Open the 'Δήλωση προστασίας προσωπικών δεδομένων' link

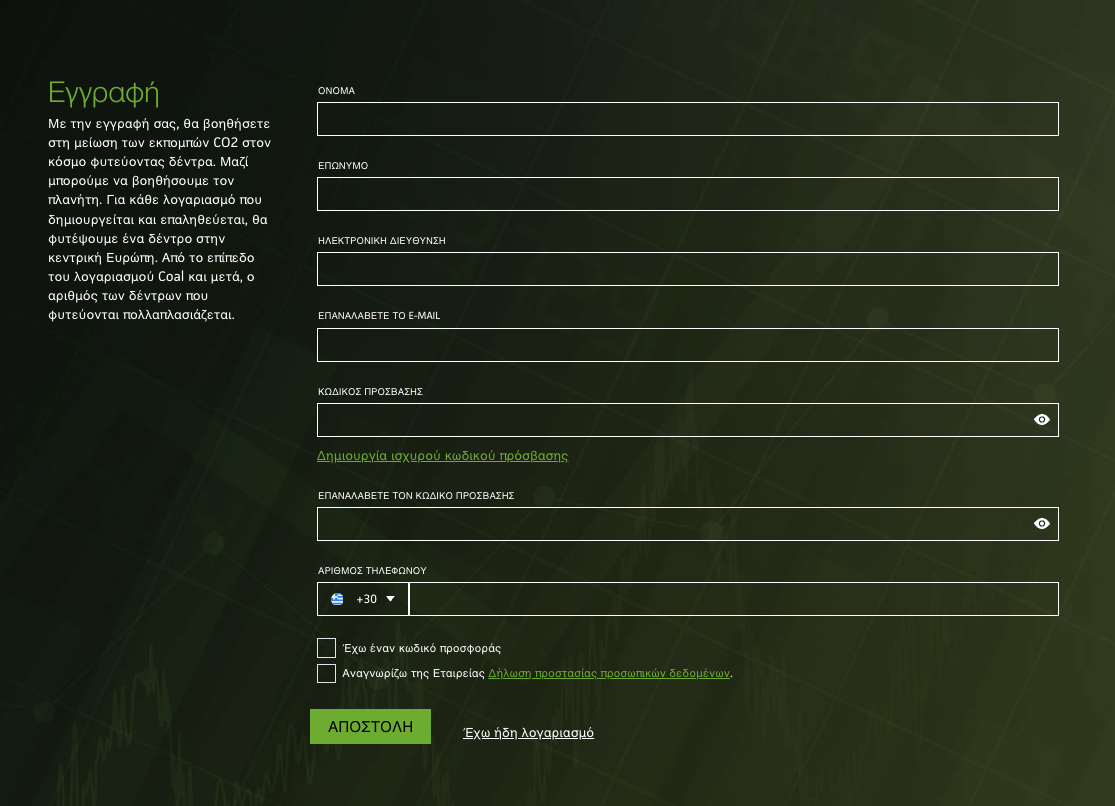pyautogui.click(x=608, y=673)
